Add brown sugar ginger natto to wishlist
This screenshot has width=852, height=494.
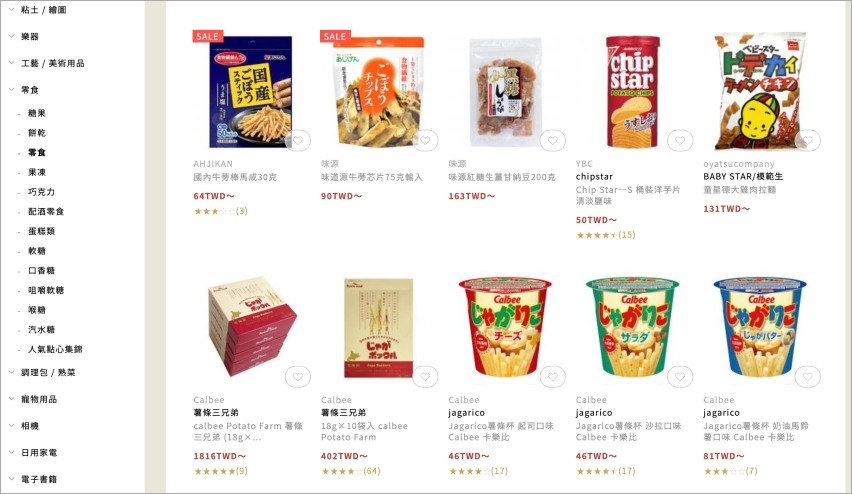[553, 141]
